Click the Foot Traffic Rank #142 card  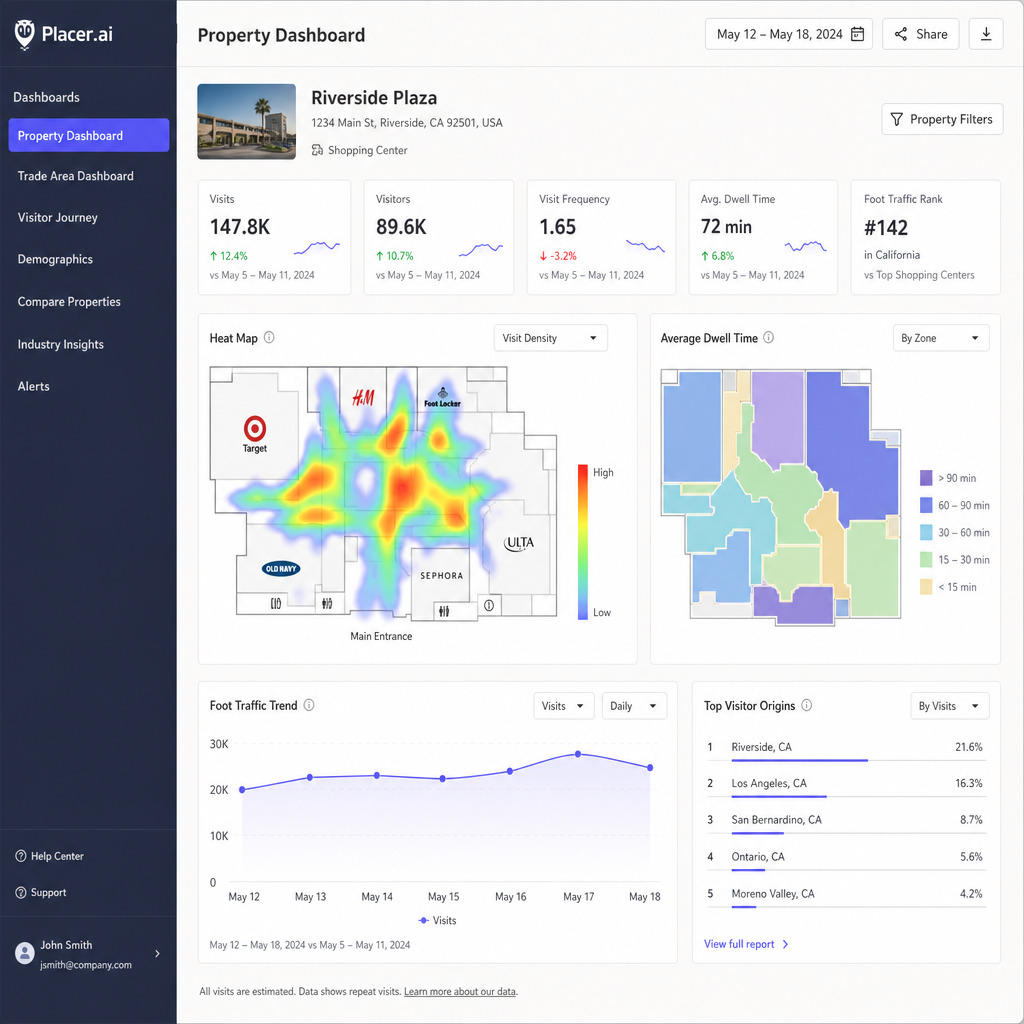[x=925, y=238]
